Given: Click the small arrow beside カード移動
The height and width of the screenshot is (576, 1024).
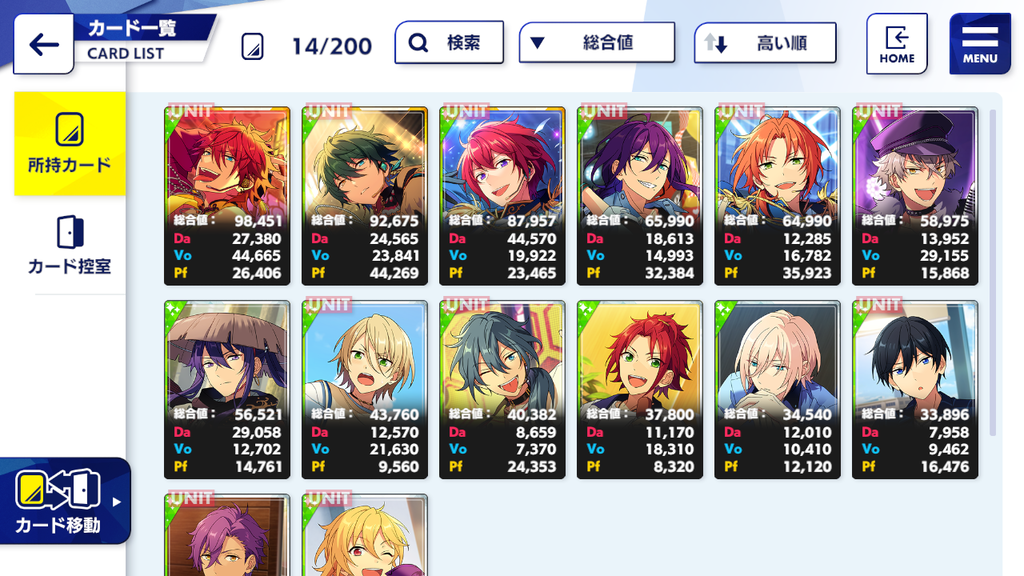Looking at the screenshot, I should (x=116, y=502).
